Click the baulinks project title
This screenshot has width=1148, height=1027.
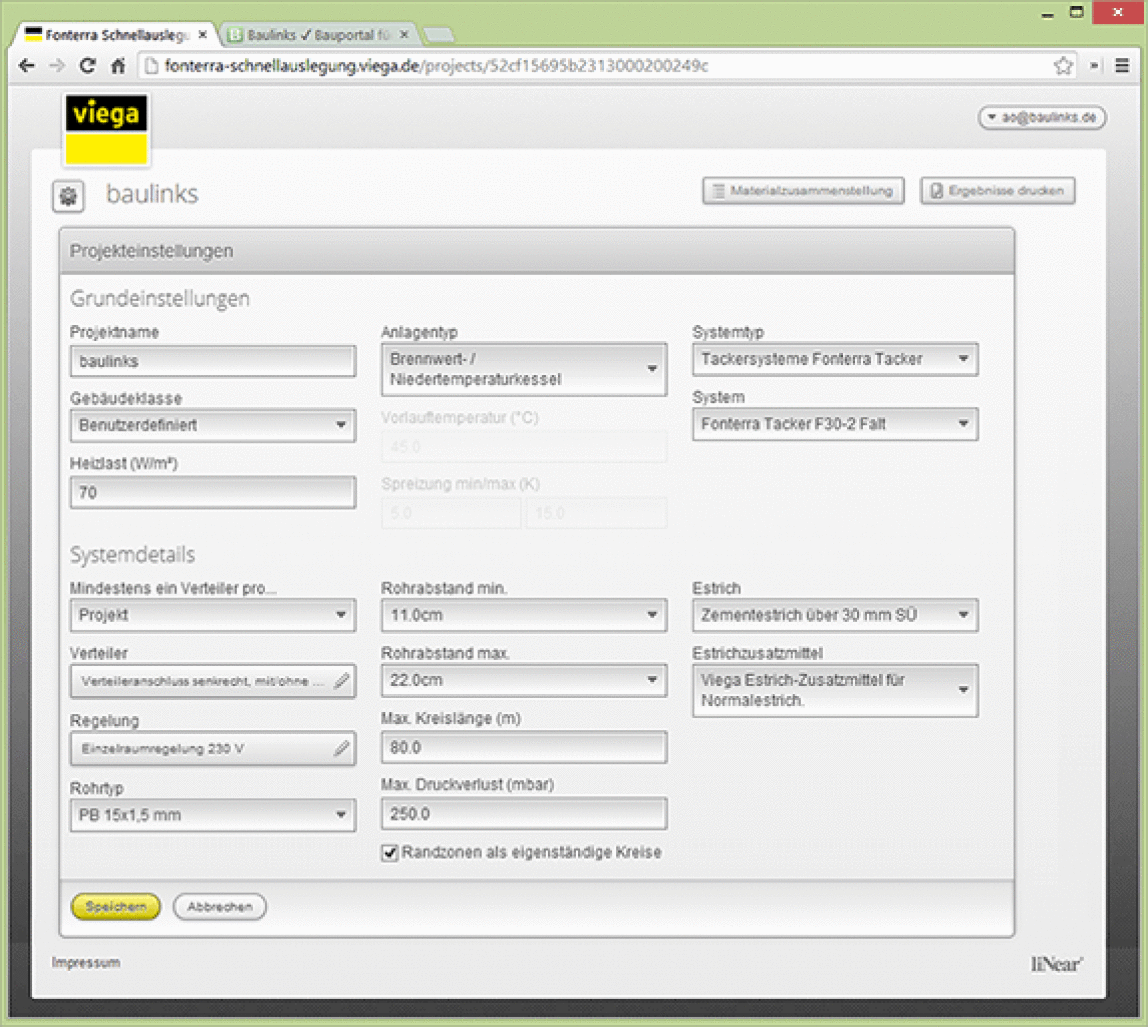coord(152,194)
